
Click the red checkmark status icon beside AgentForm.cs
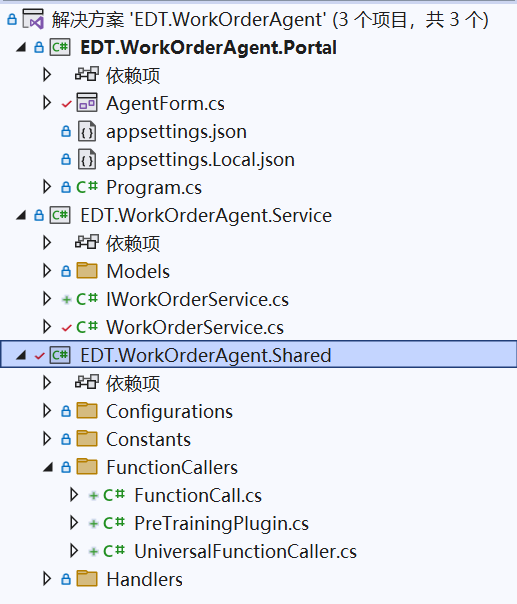[66, 104]
